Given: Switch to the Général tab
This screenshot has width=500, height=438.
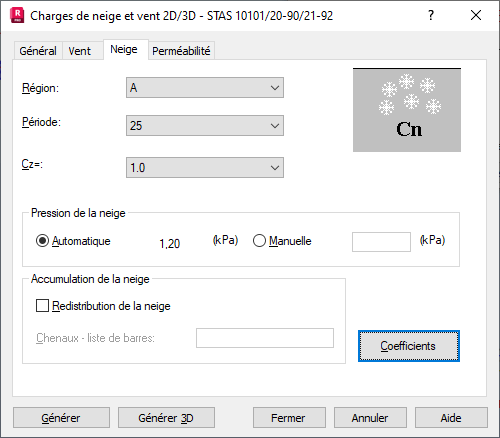Looking at the screenshot, I should [x=38, y=51].
